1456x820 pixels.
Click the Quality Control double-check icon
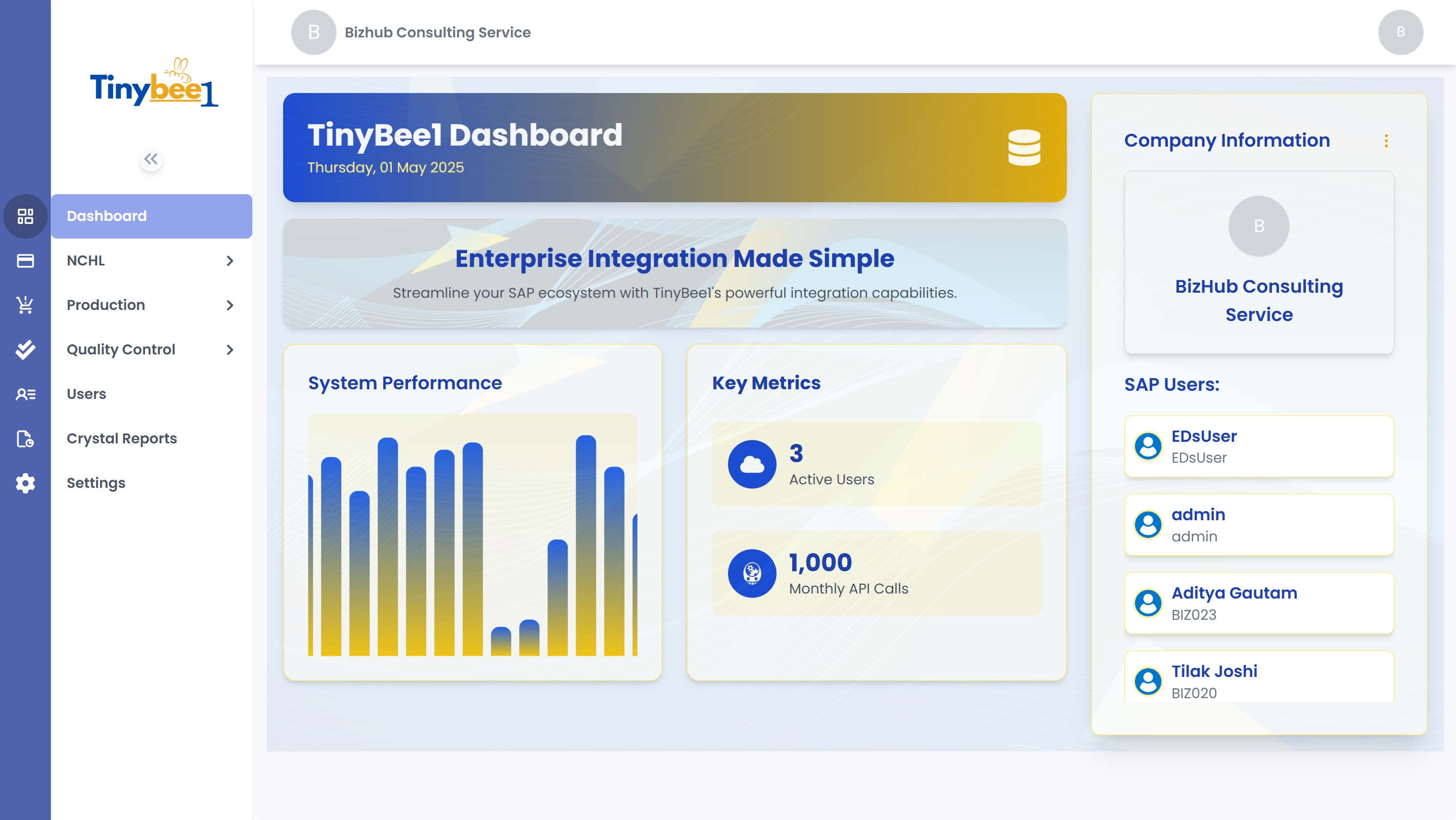coord(25,349)
